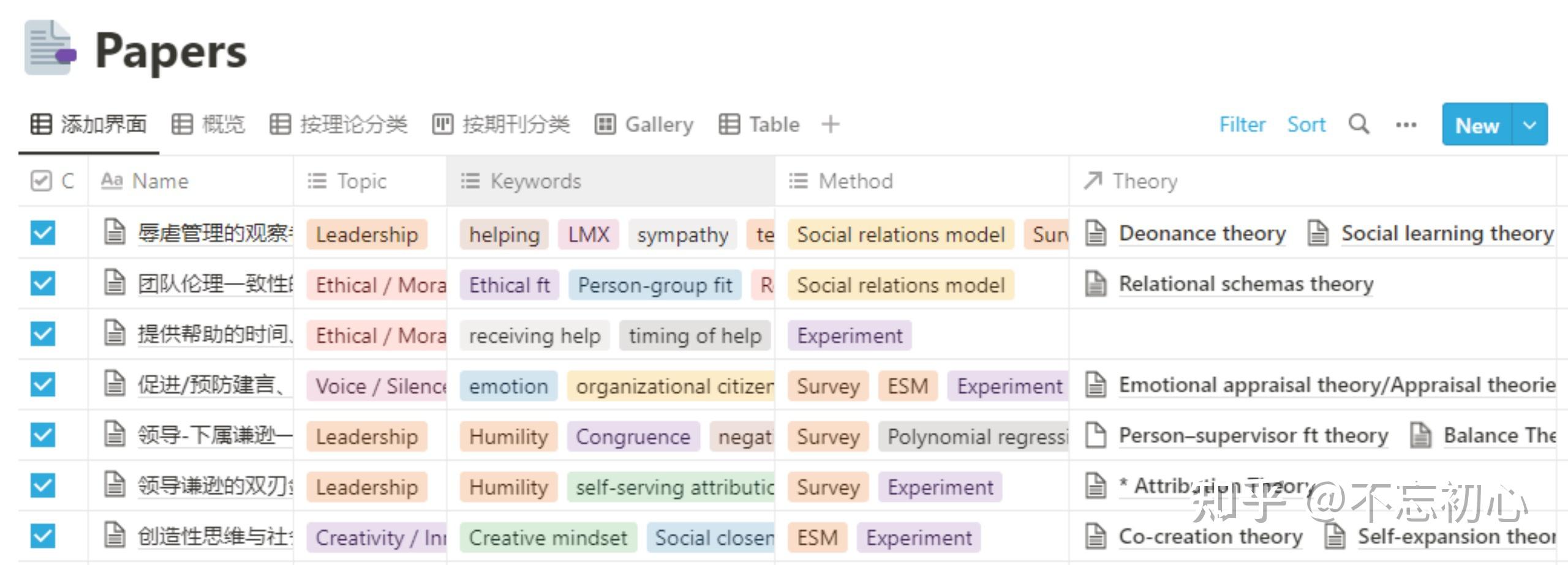Open the Method column header menu
This screenshot has width=1568, height=565.
[x=855, y=181]
